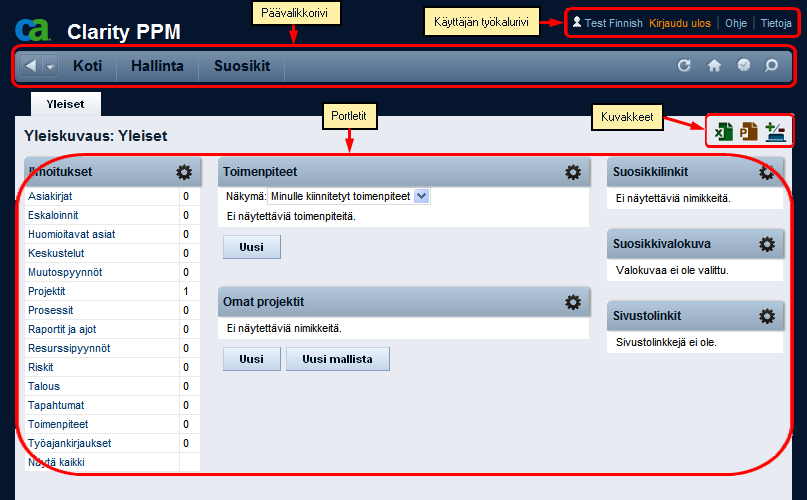Click Sivustolinkit portlet header title
The width and height of the screenshot is (807, 500).
(x=646, y=316)
